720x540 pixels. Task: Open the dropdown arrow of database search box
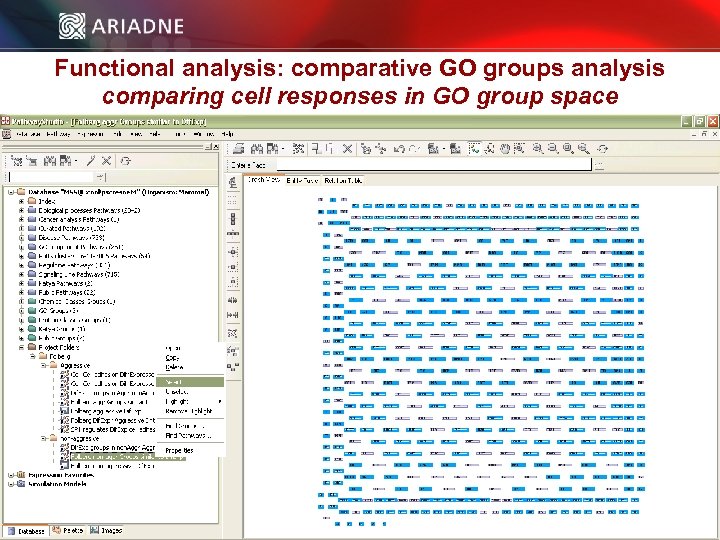coord(100,177)
